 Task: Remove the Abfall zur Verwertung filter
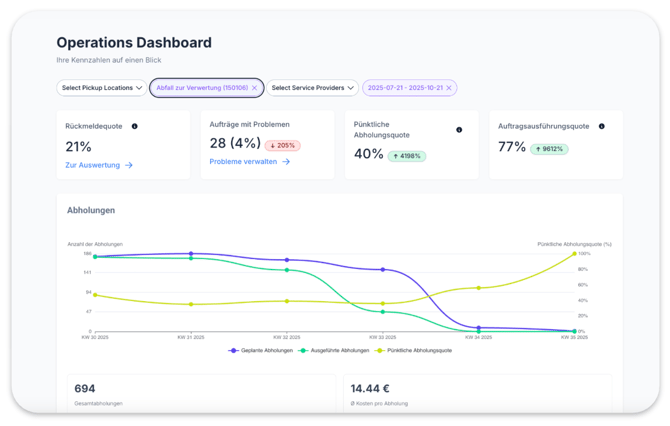click(x=255, y=88)
